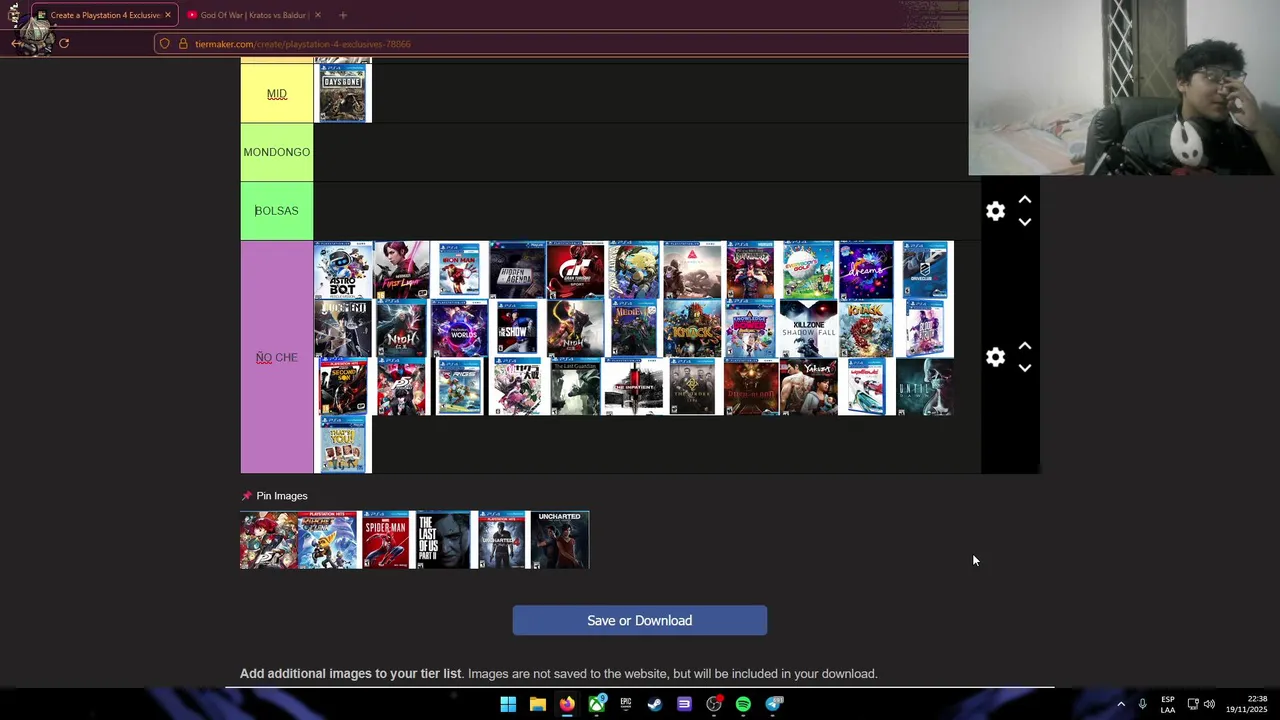Open a new browser tab
This screenshot has width=1280, height=720.
pyautogui.click(x=343, y=15)
